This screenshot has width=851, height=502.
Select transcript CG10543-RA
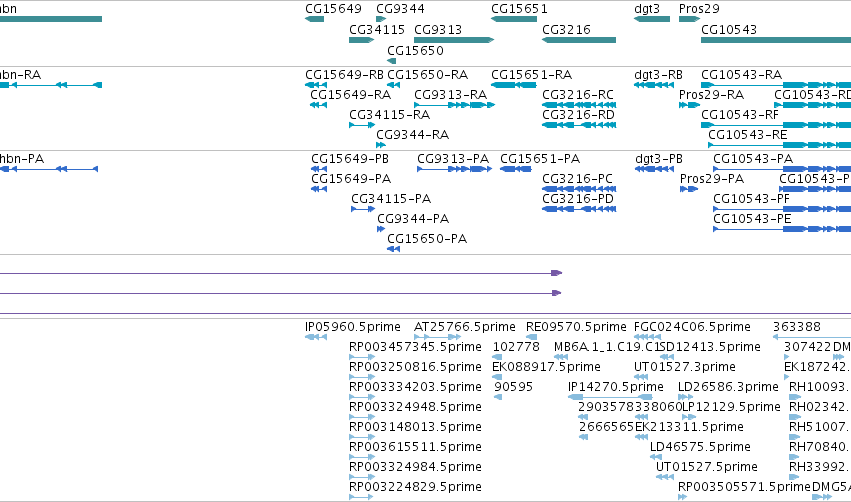(741, 74)
